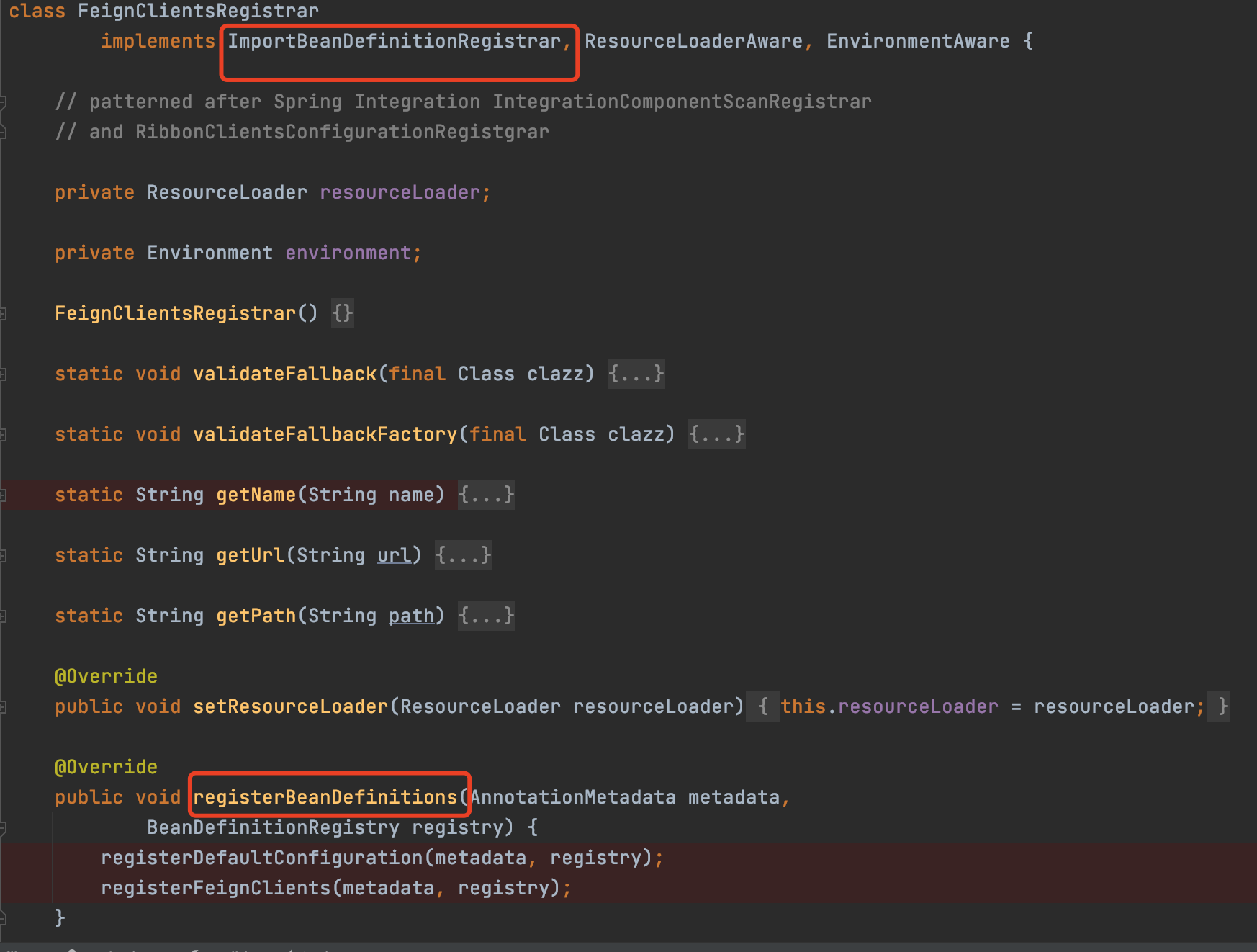
Task: Click the gutter fold icon beside FeignClientsRegistrar constructor
Action: coord(5,313)
